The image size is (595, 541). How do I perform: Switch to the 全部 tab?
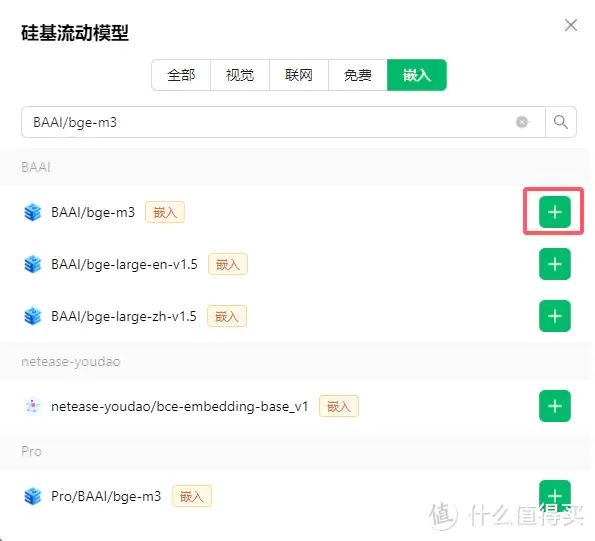(181, 75)
